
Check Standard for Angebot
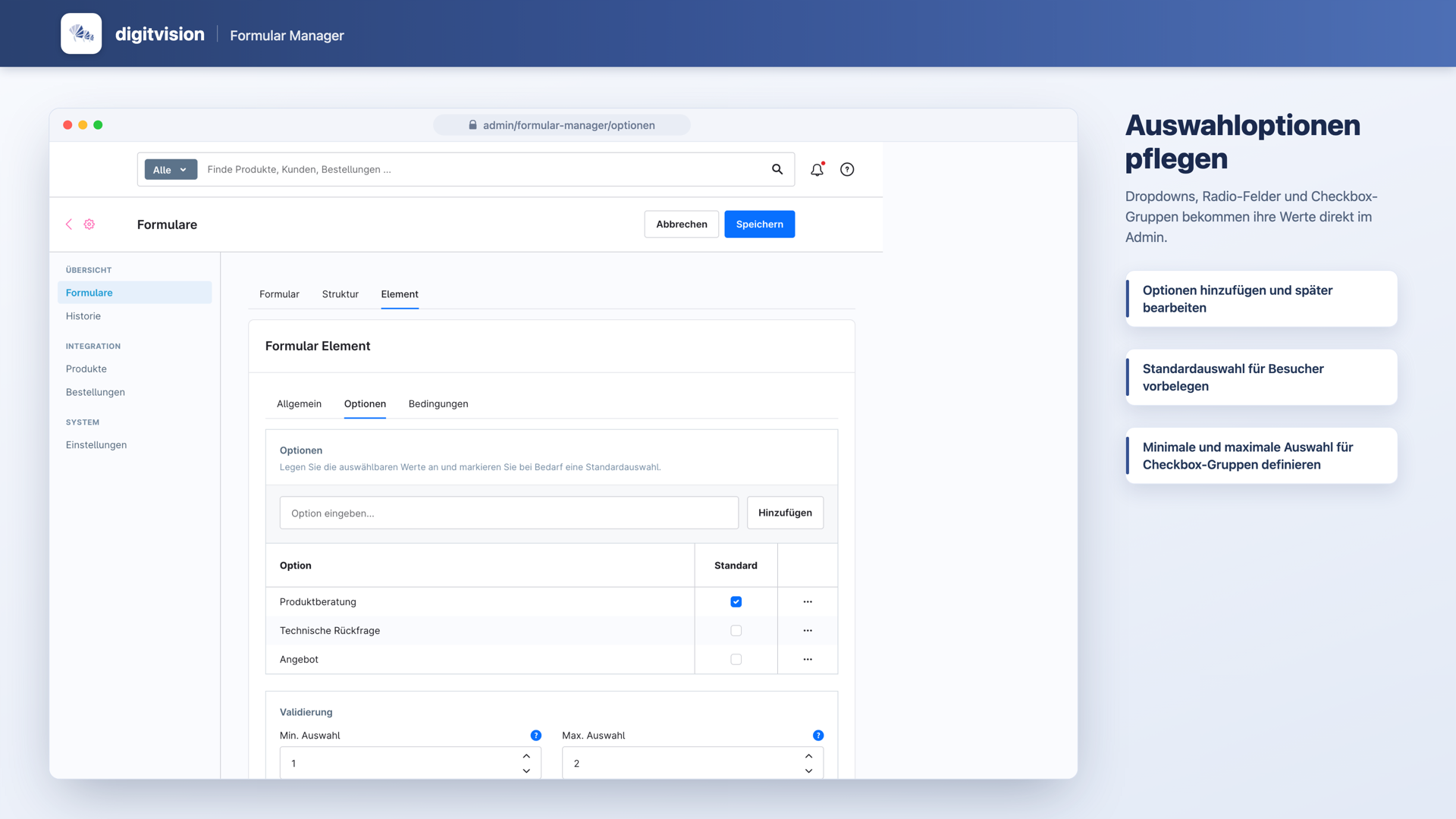736,659
